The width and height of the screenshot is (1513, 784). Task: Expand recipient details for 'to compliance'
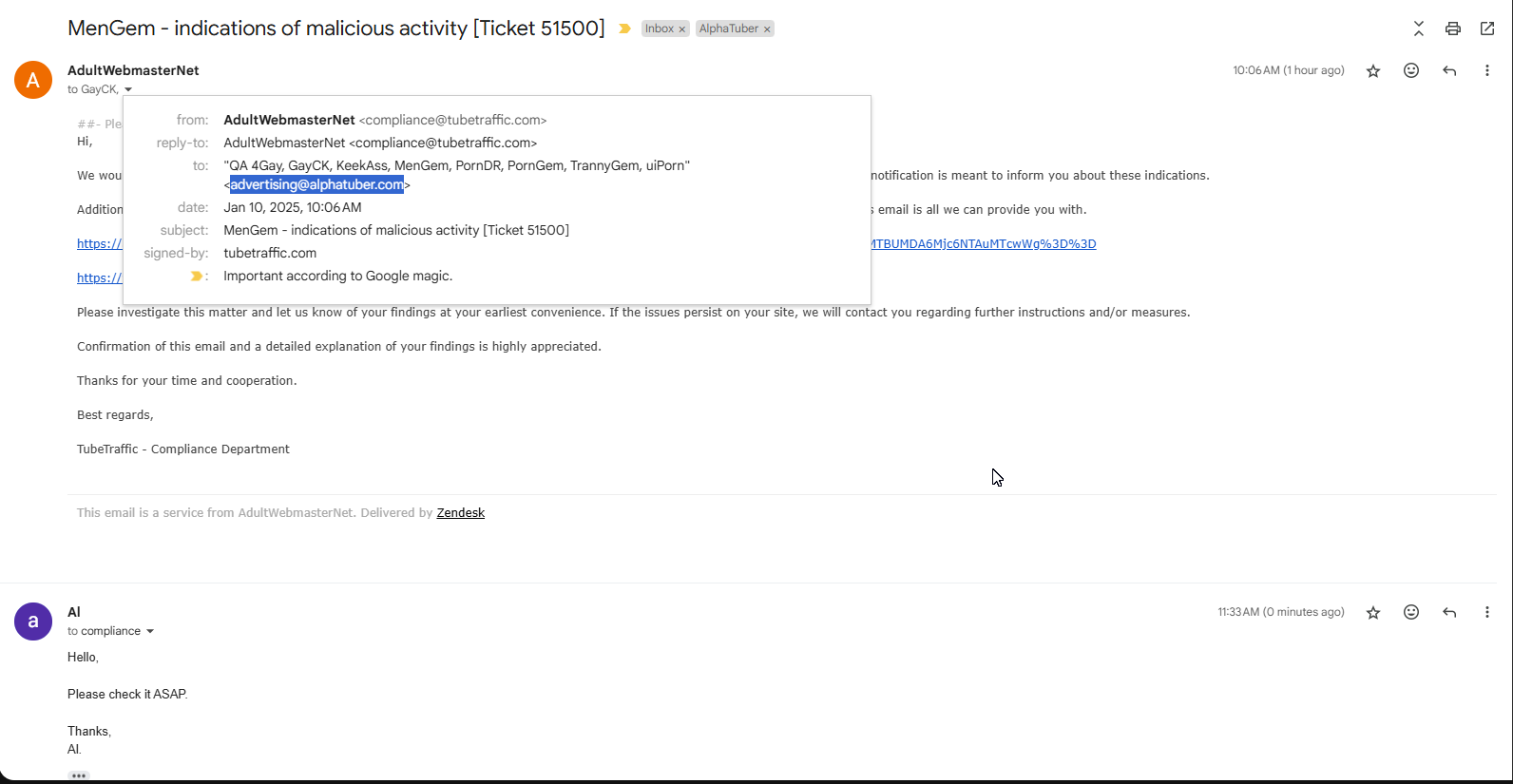click(150, 631)
